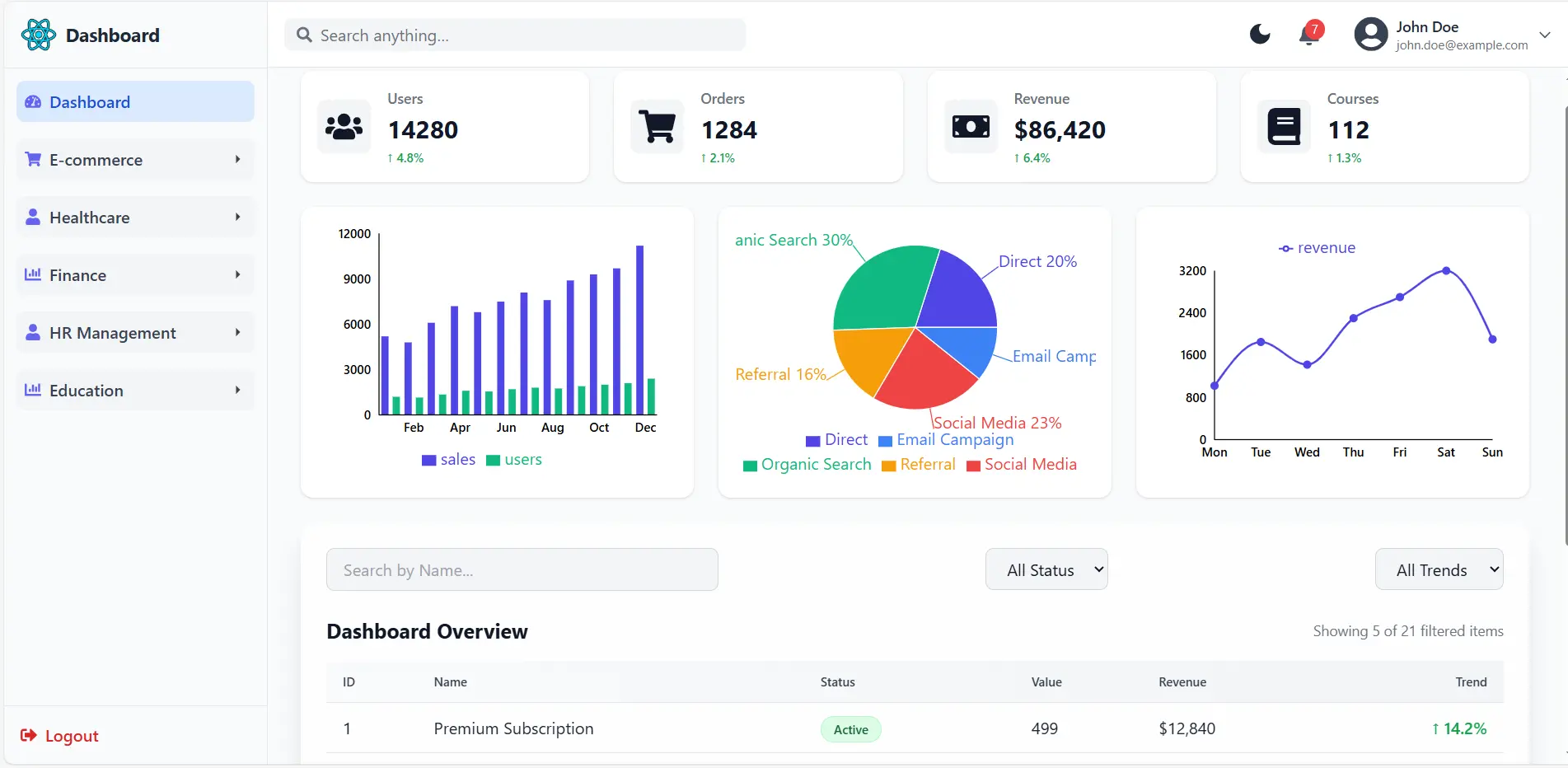Toggle the Email Campaign legend item
This screenshot has width=1568, height=768.
pyautogui.click(x=946, y=440)
